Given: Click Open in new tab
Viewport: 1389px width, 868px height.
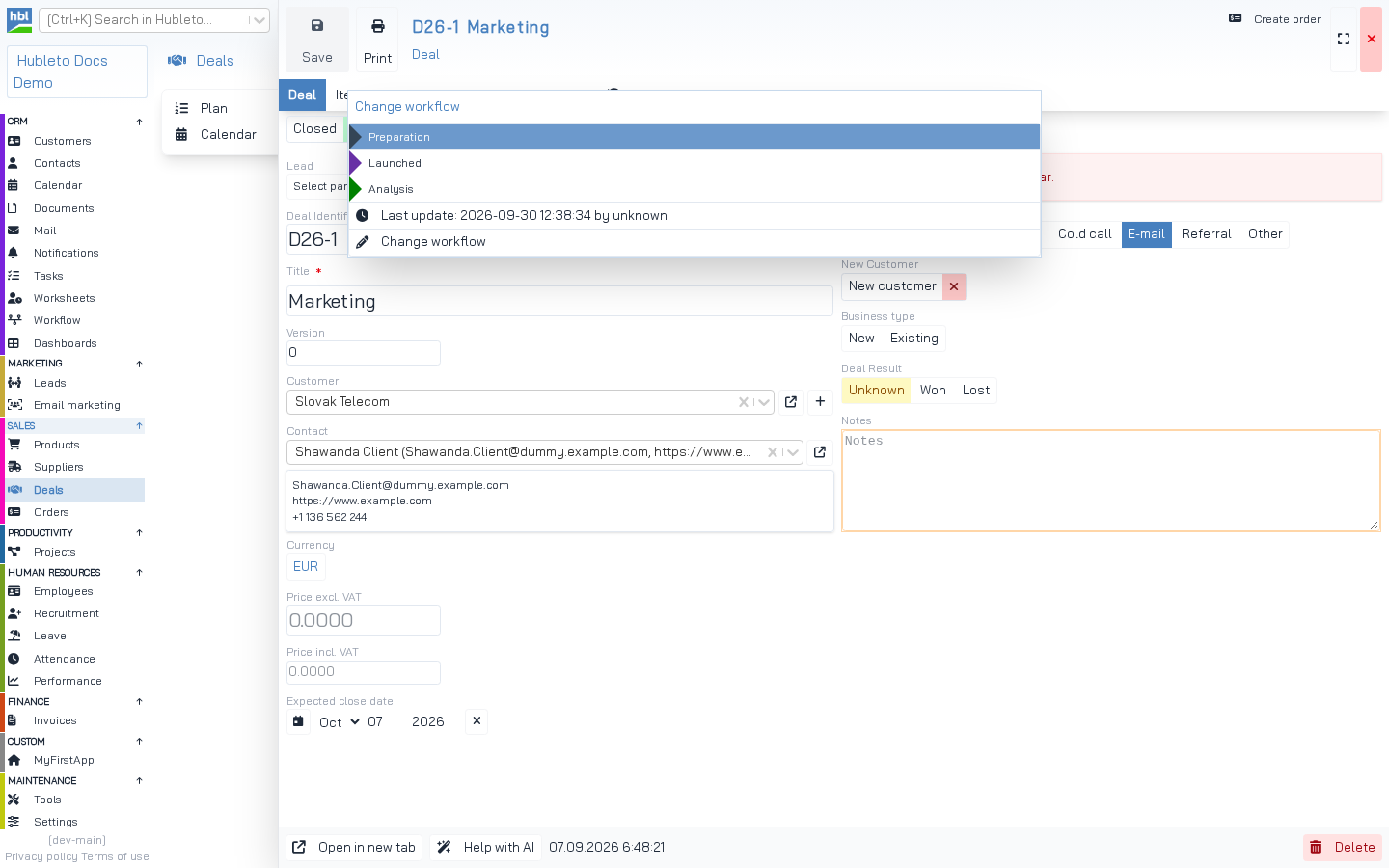Looking at the screenshot, I should (x=354, y=848).
